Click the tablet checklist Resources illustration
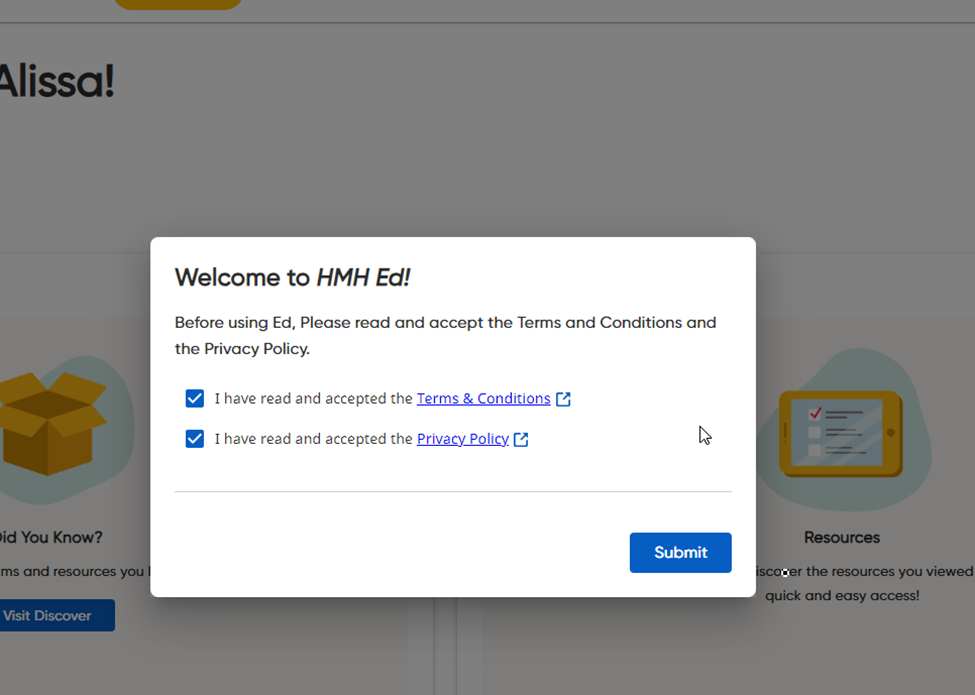Image resolution: width=975 pixels, height=695 pixels. 841,433
